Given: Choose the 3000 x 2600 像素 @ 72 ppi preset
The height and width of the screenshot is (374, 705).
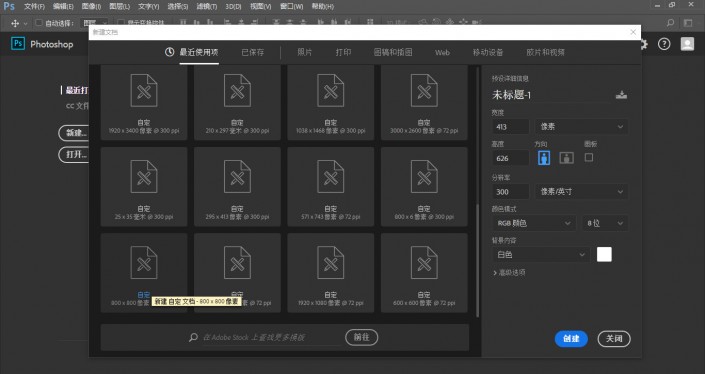Looking at the screenshot, I should coord(424,102).
